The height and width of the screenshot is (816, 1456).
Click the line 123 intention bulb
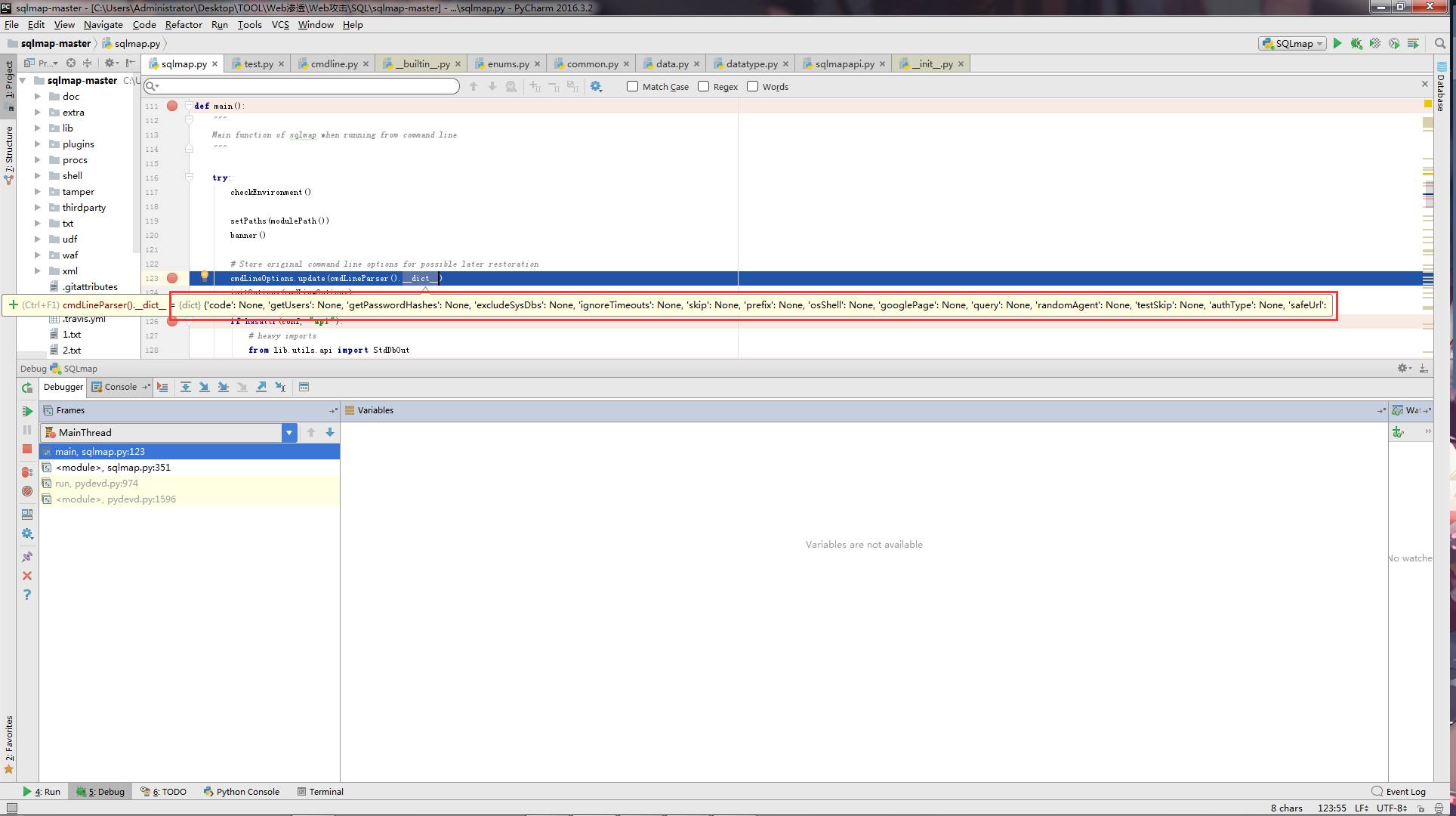[204, 277]
